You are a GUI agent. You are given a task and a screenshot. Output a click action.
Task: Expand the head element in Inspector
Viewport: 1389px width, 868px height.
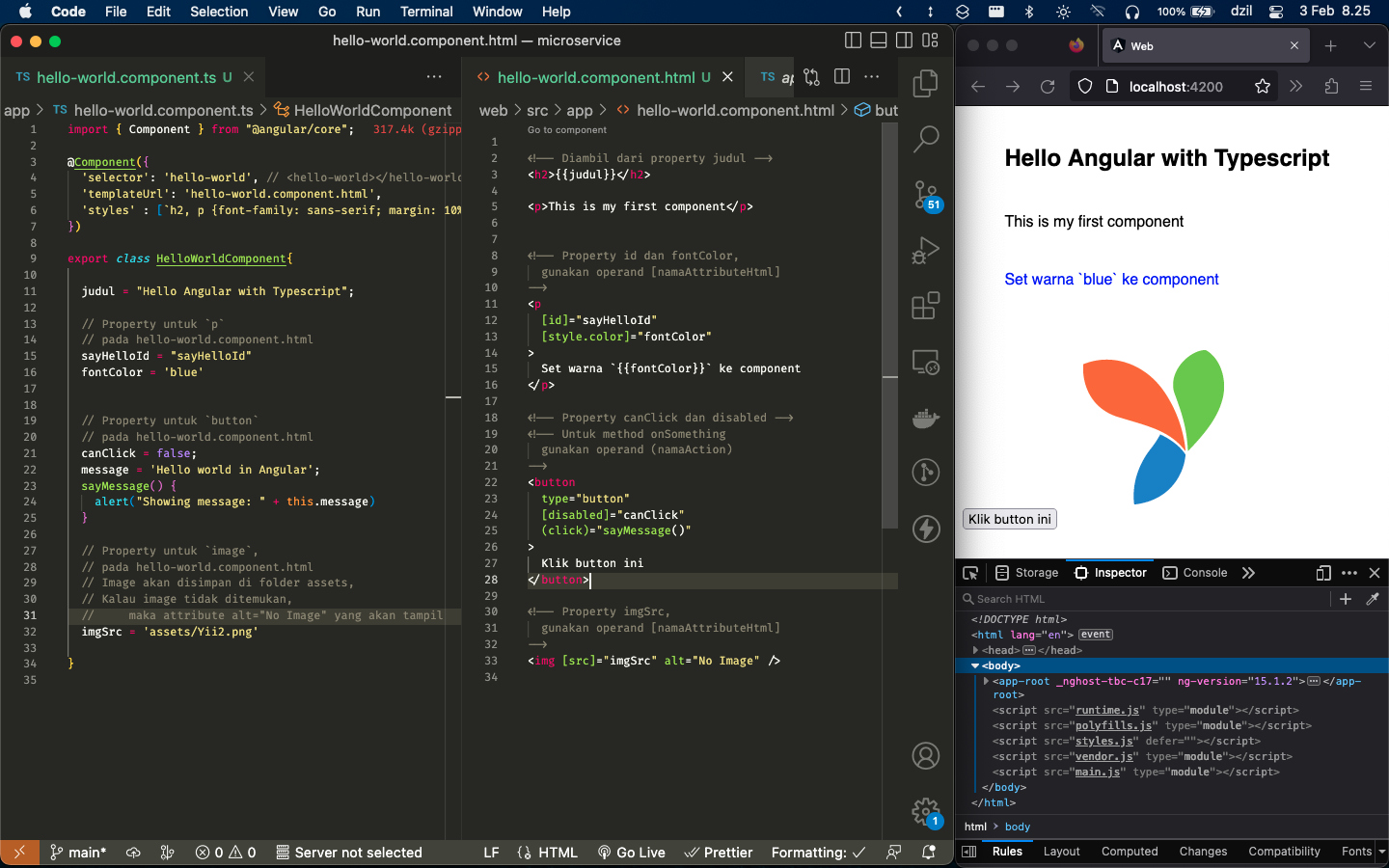tap(976, 650)
